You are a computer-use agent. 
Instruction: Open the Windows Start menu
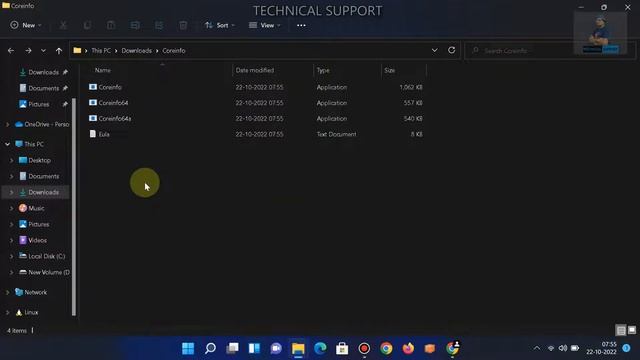(x=188, y=348)
